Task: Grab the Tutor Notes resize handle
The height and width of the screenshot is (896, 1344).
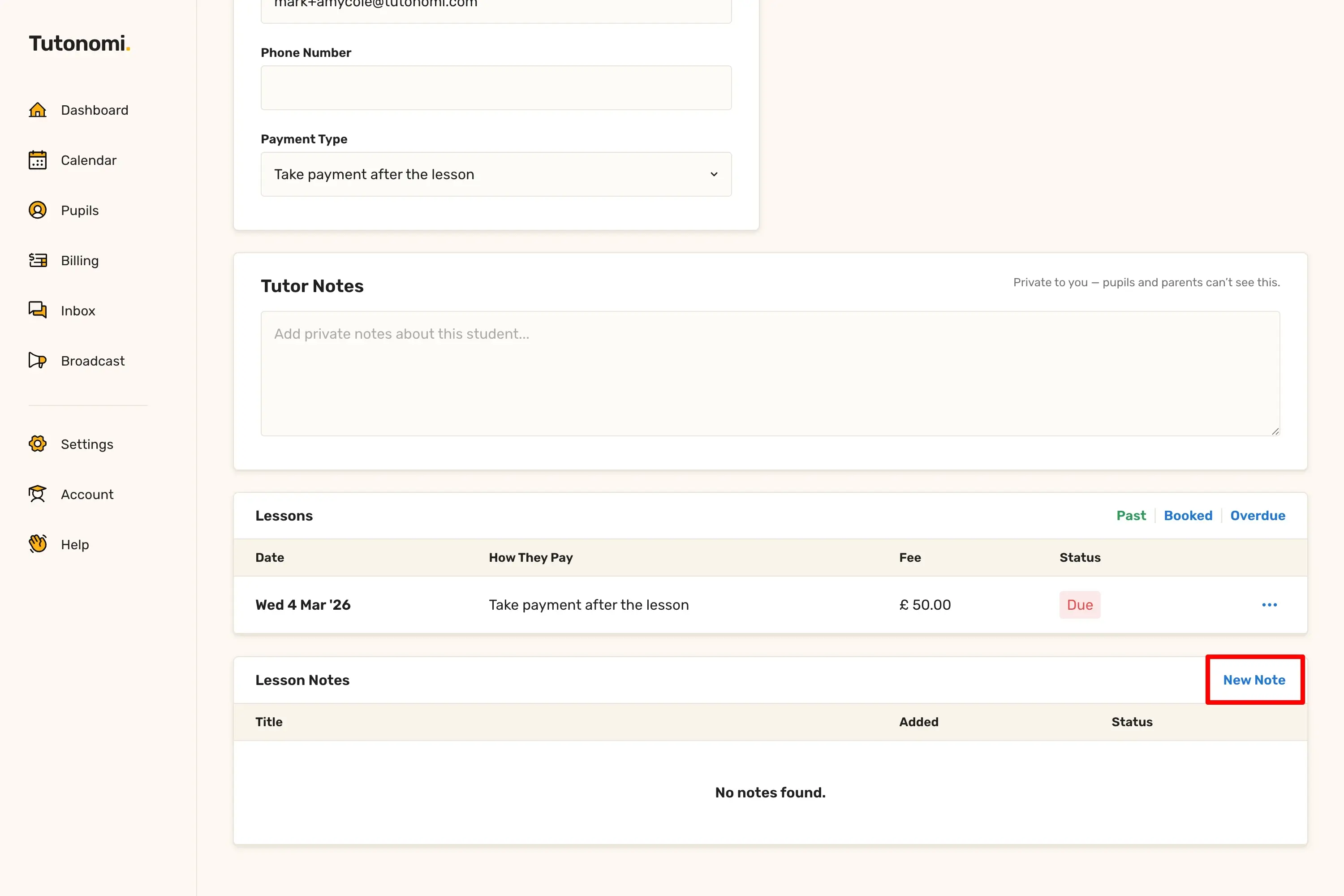Action: coord(1275,431)
